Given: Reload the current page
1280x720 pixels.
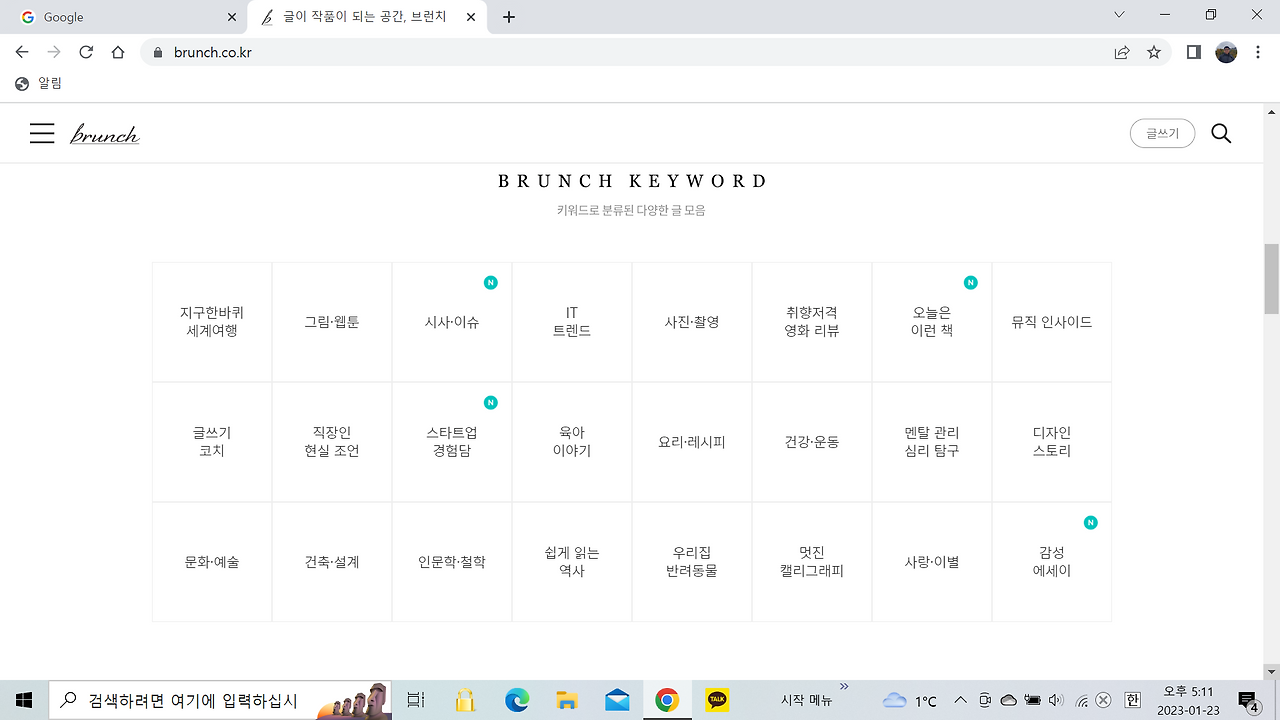Looking at the screenshot, I should tap(85, 52).
